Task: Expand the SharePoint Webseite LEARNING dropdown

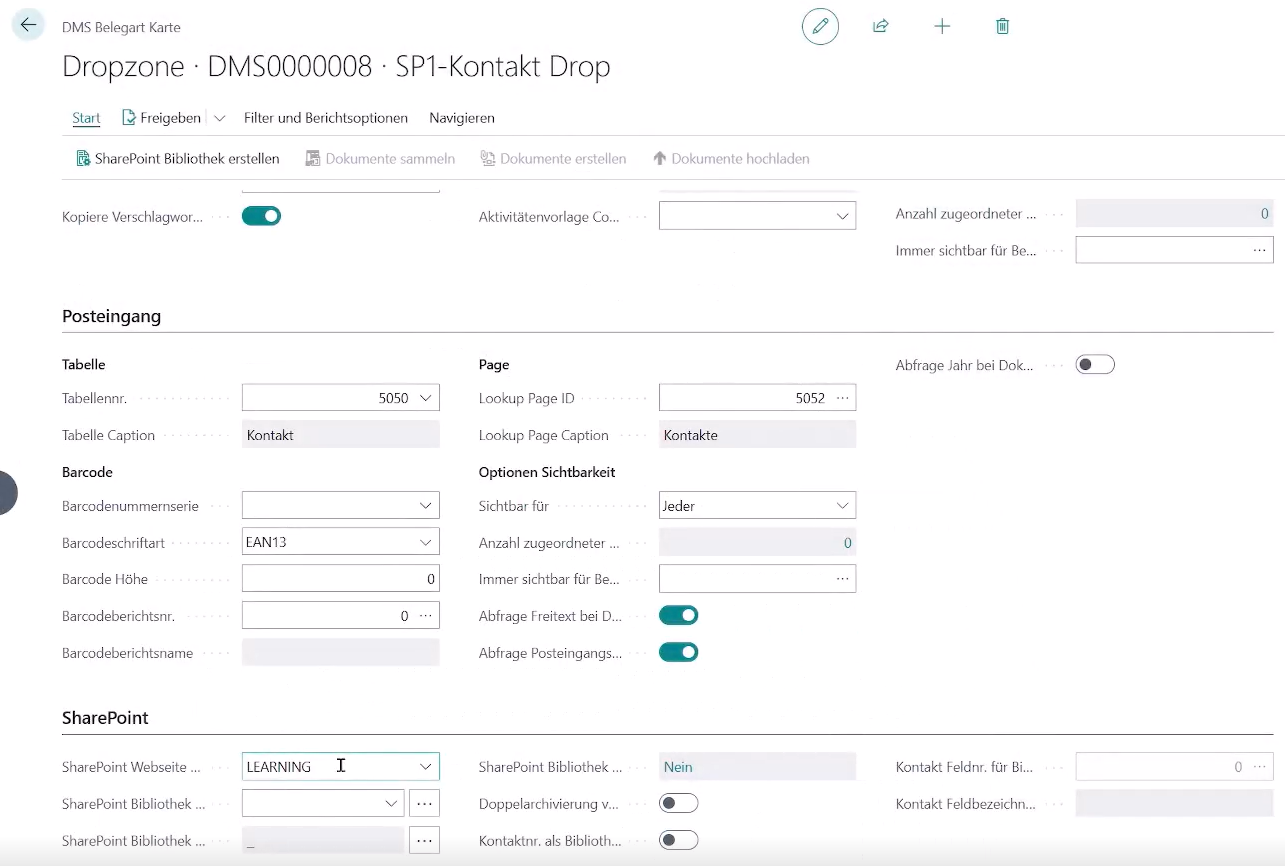Action: point(428,766)
